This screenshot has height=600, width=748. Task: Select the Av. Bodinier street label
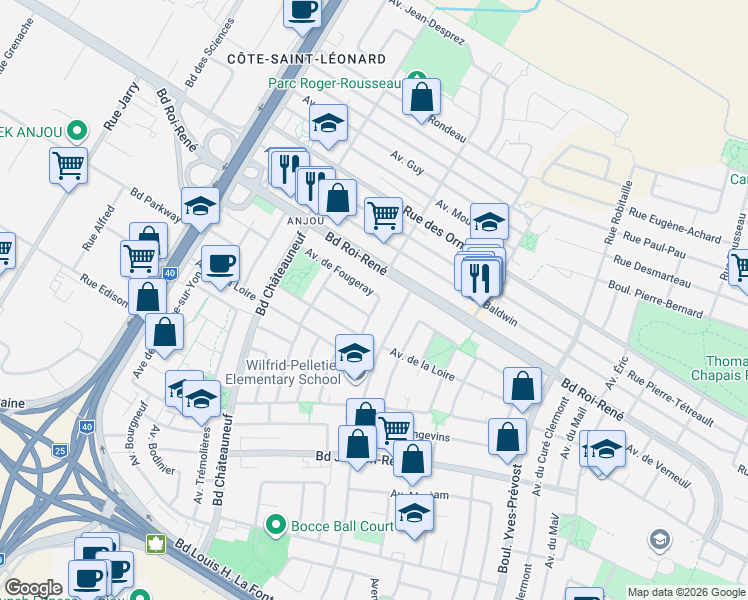pyautogui.click(x=161, y=450)
